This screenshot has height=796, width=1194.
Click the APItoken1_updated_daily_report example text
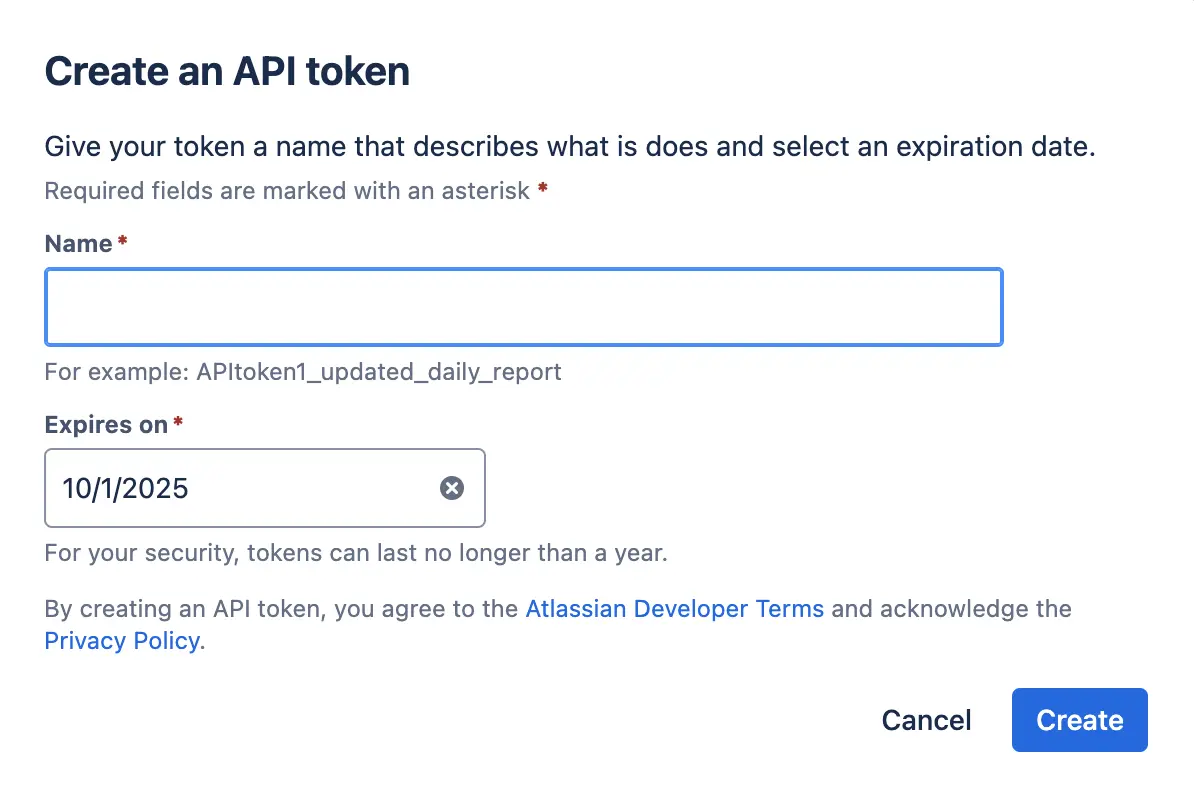coord(378,372)
